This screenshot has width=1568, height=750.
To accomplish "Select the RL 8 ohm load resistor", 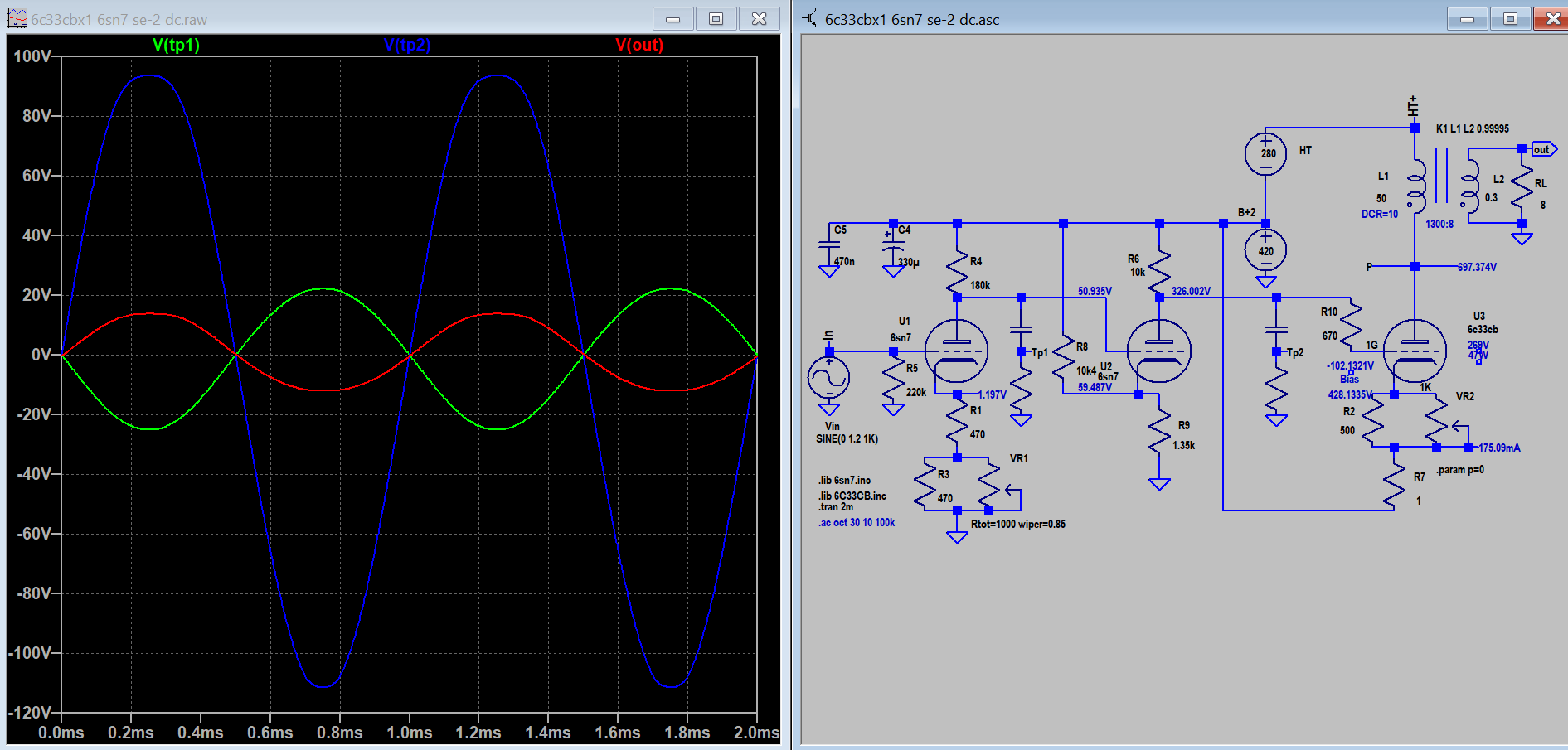I will tap(1522, 188).
